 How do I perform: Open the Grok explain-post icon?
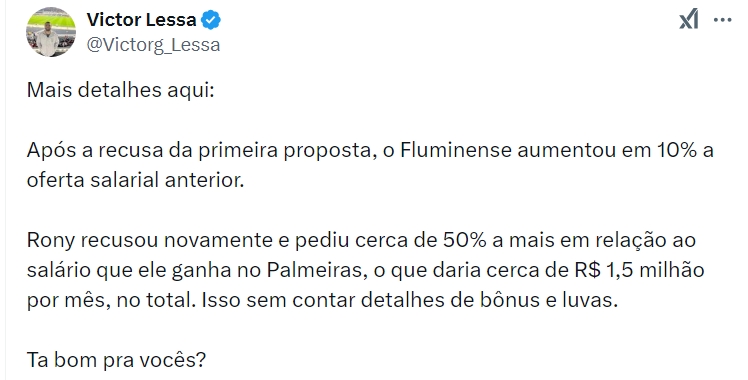click(689, 20)
